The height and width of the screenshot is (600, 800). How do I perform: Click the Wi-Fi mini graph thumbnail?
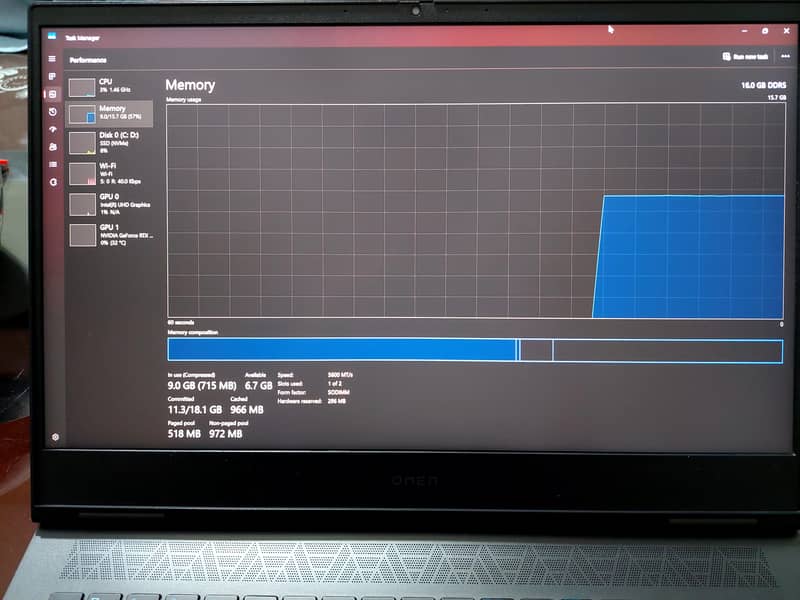(x=83, y=174)
